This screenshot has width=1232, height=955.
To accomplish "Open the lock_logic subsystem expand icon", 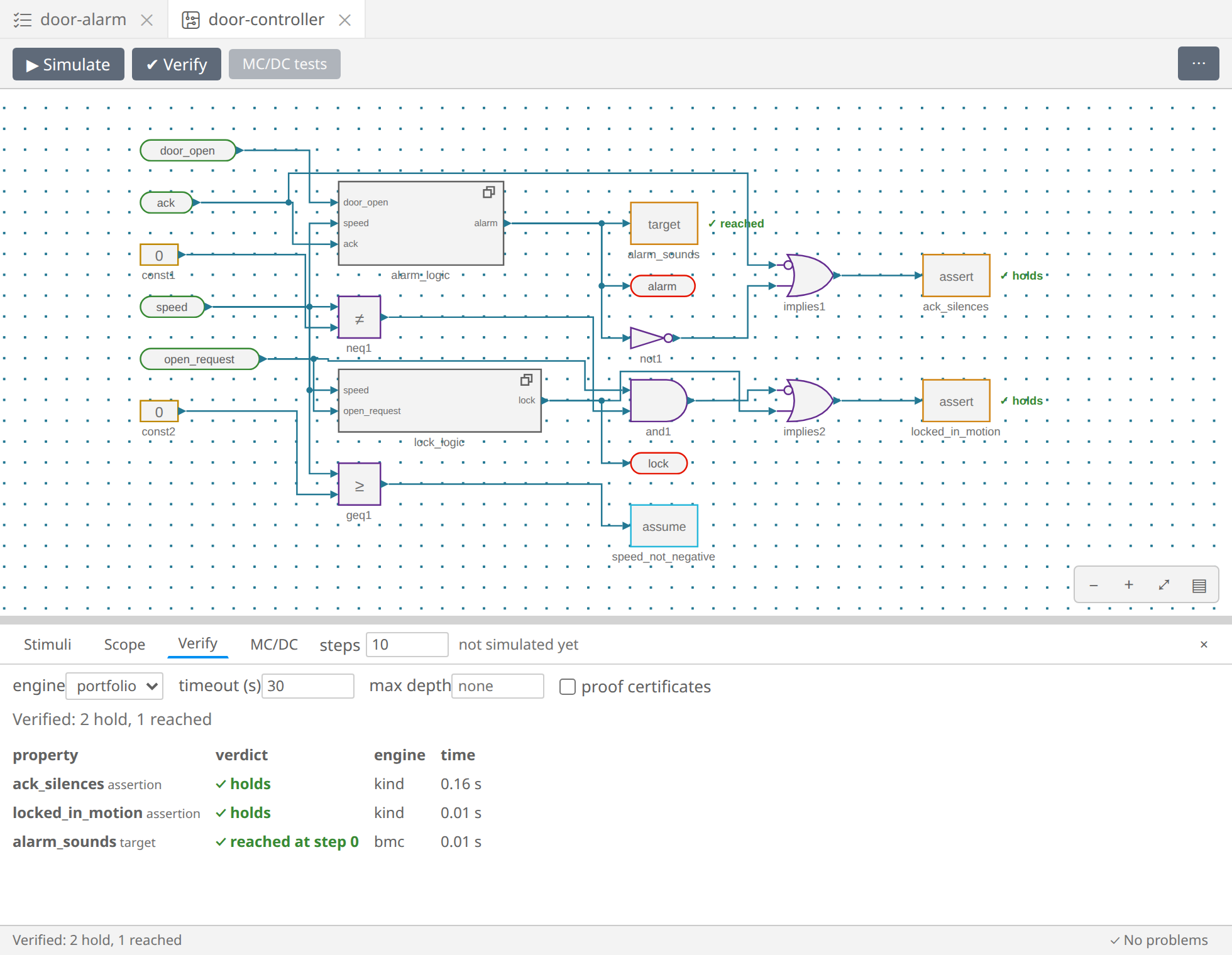I will 526,380.
